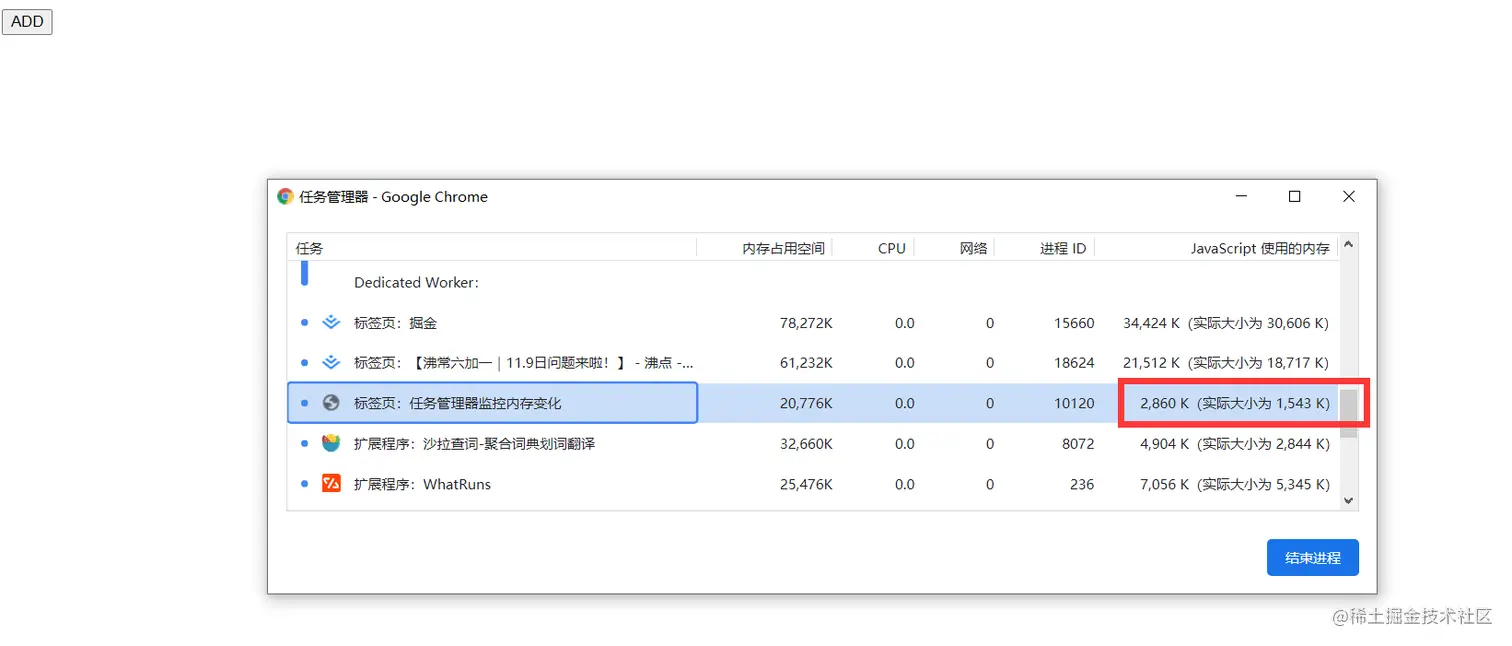Screen dimensions: 1512x646
Task: Click the memory value 61,232K
Action: (x=806, y=363)
